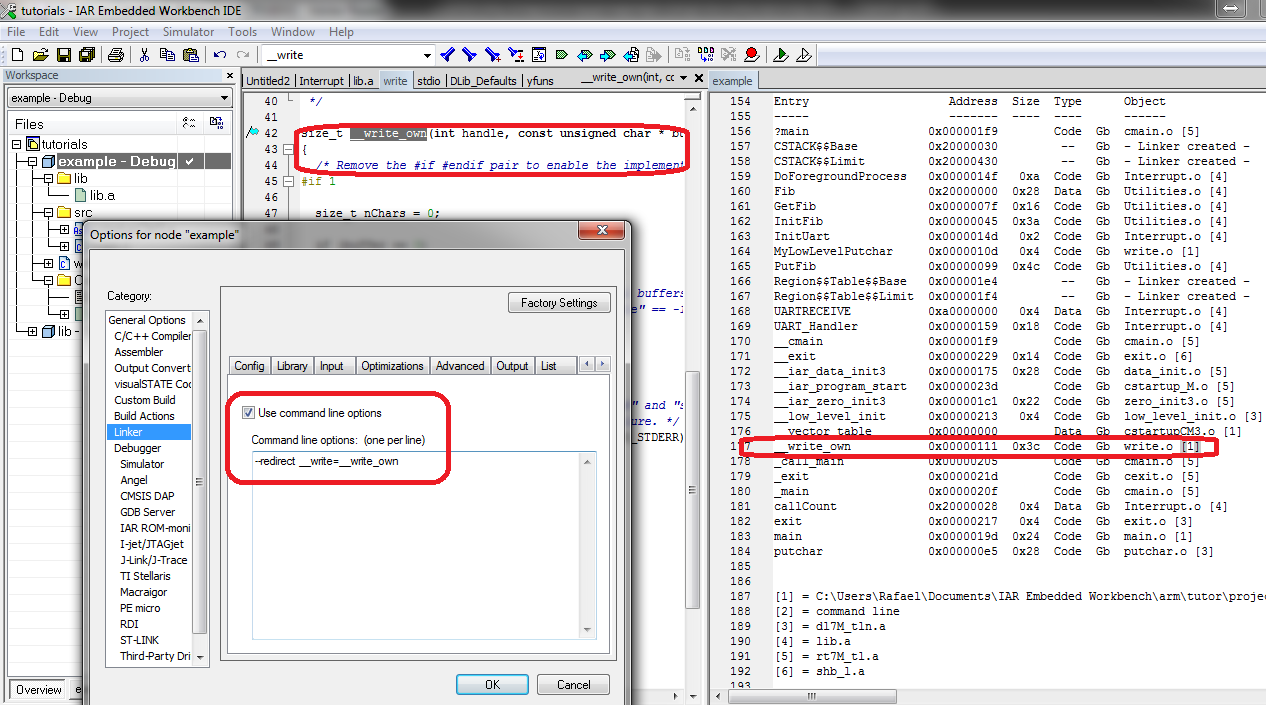Confirm the options dialog with OK

tap(492, 685)
